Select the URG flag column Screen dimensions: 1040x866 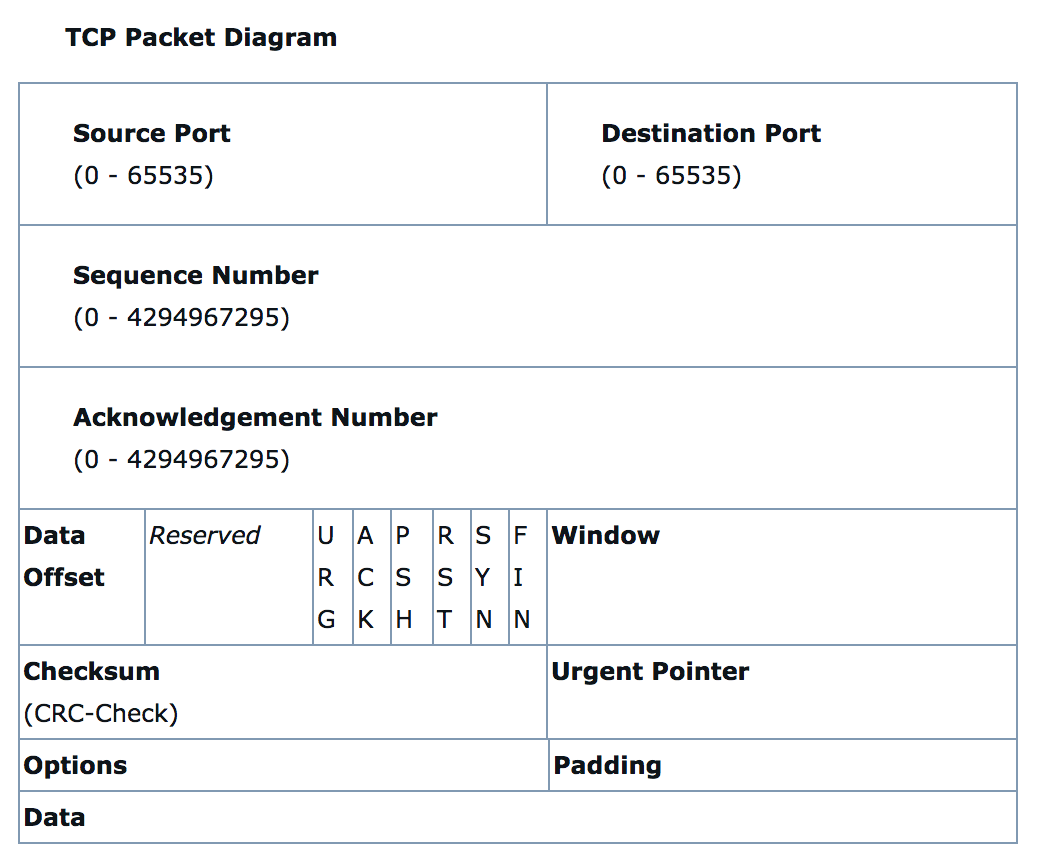pyautogui.click(x=326, y=578)
